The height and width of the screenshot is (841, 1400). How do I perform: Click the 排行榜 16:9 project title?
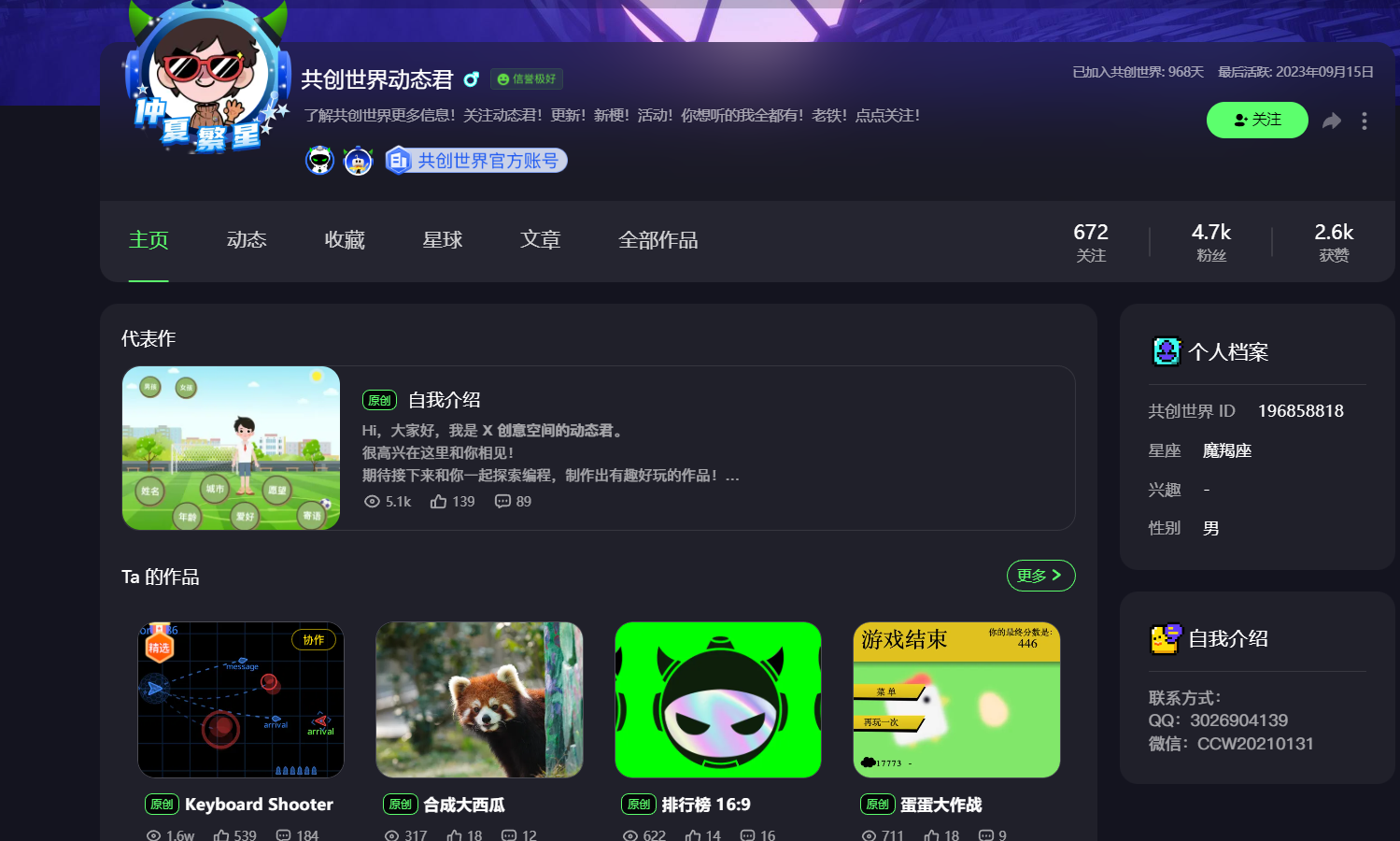(x=705, y=805)
